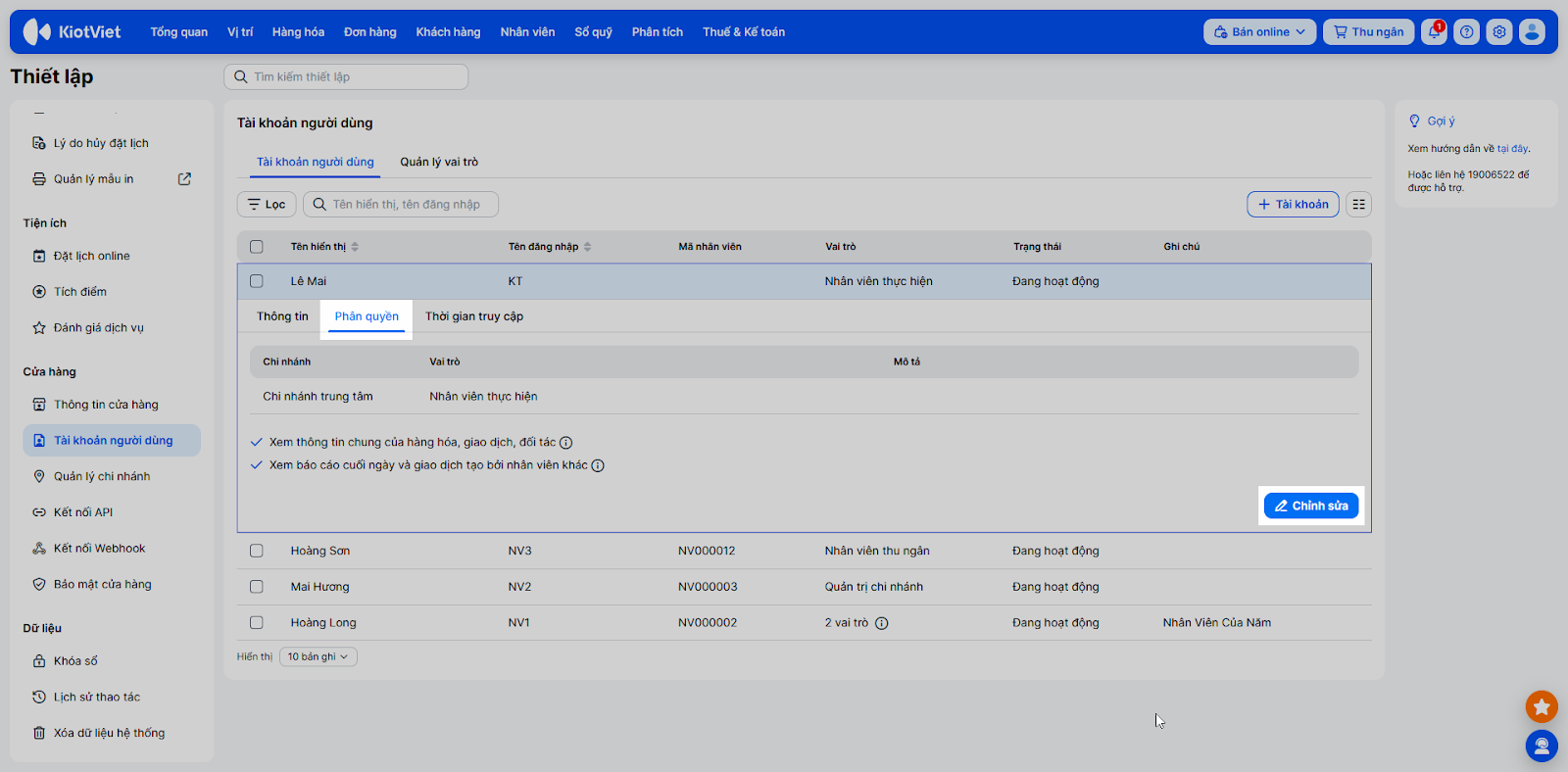
Task: Switch to Quản lý vai trò tab
Action: 439,163
